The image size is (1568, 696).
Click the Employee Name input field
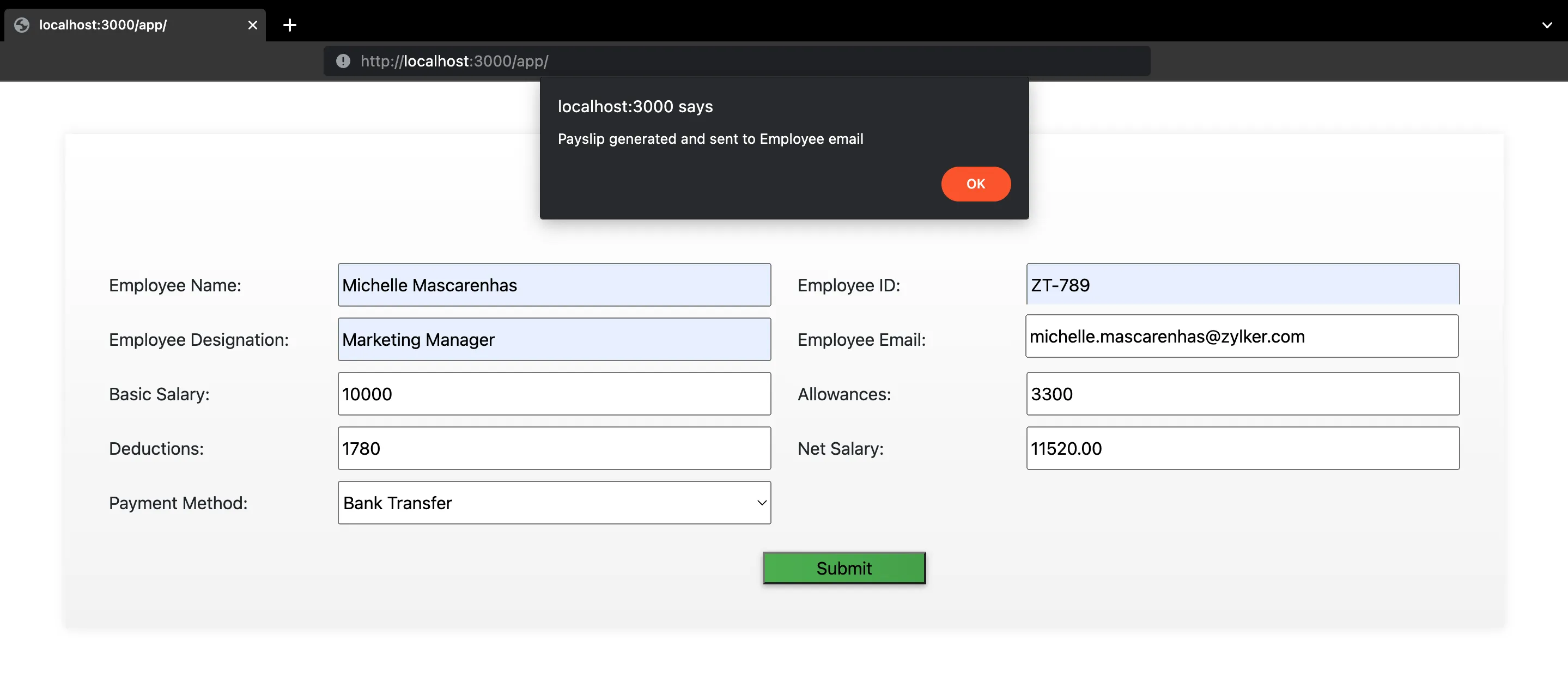click(x=554, y=285)
